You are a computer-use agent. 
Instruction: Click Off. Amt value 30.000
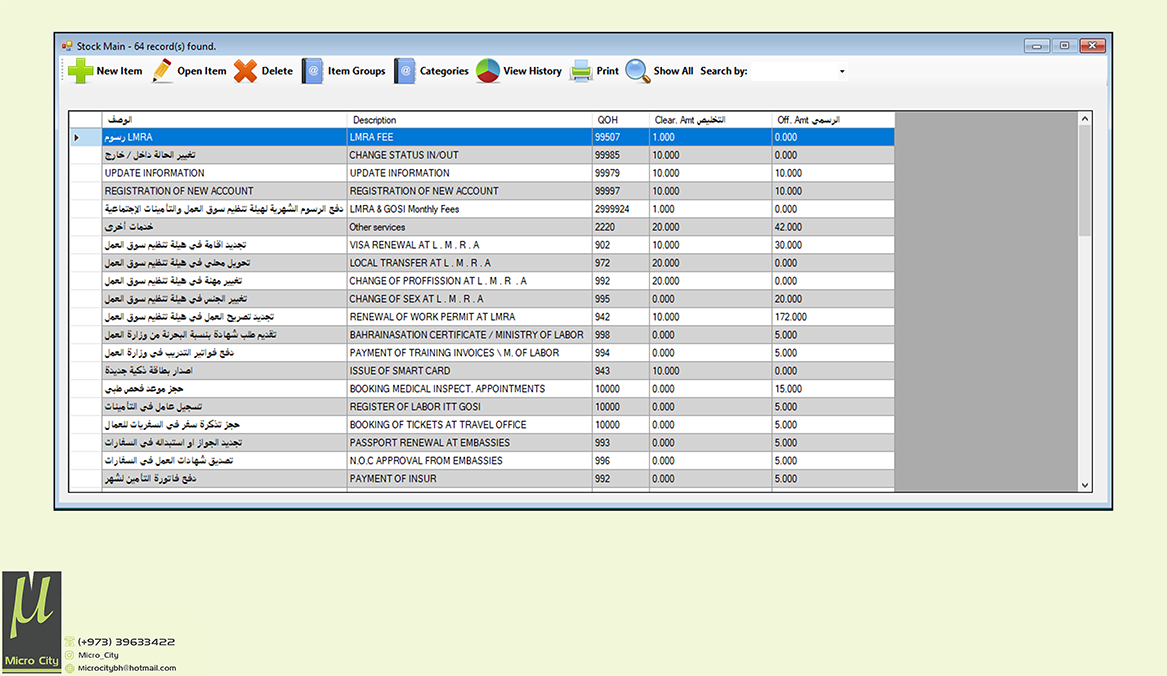[834, 245]
